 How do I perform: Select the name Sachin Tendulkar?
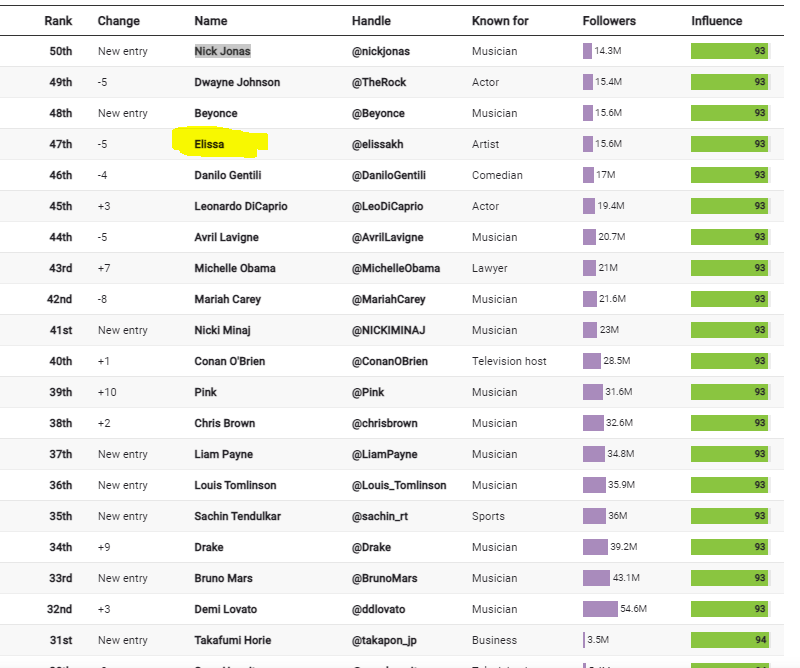pos(238,516)
